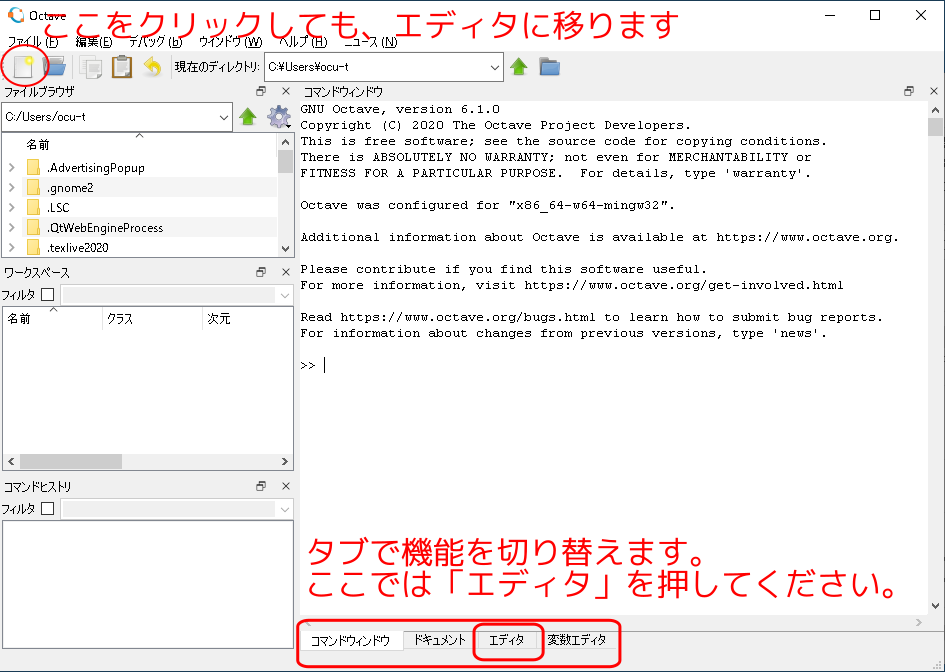This screenshot has width=945, height=672.
Task: Click the Workspace horizontal scrollbar
Action: [70, 462]
